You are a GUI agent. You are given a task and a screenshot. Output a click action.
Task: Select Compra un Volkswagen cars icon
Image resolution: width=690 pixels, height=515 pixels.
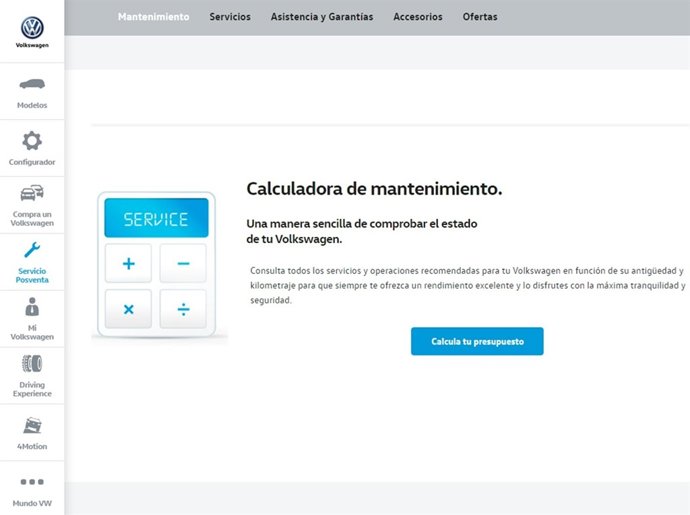pos(32,193)
